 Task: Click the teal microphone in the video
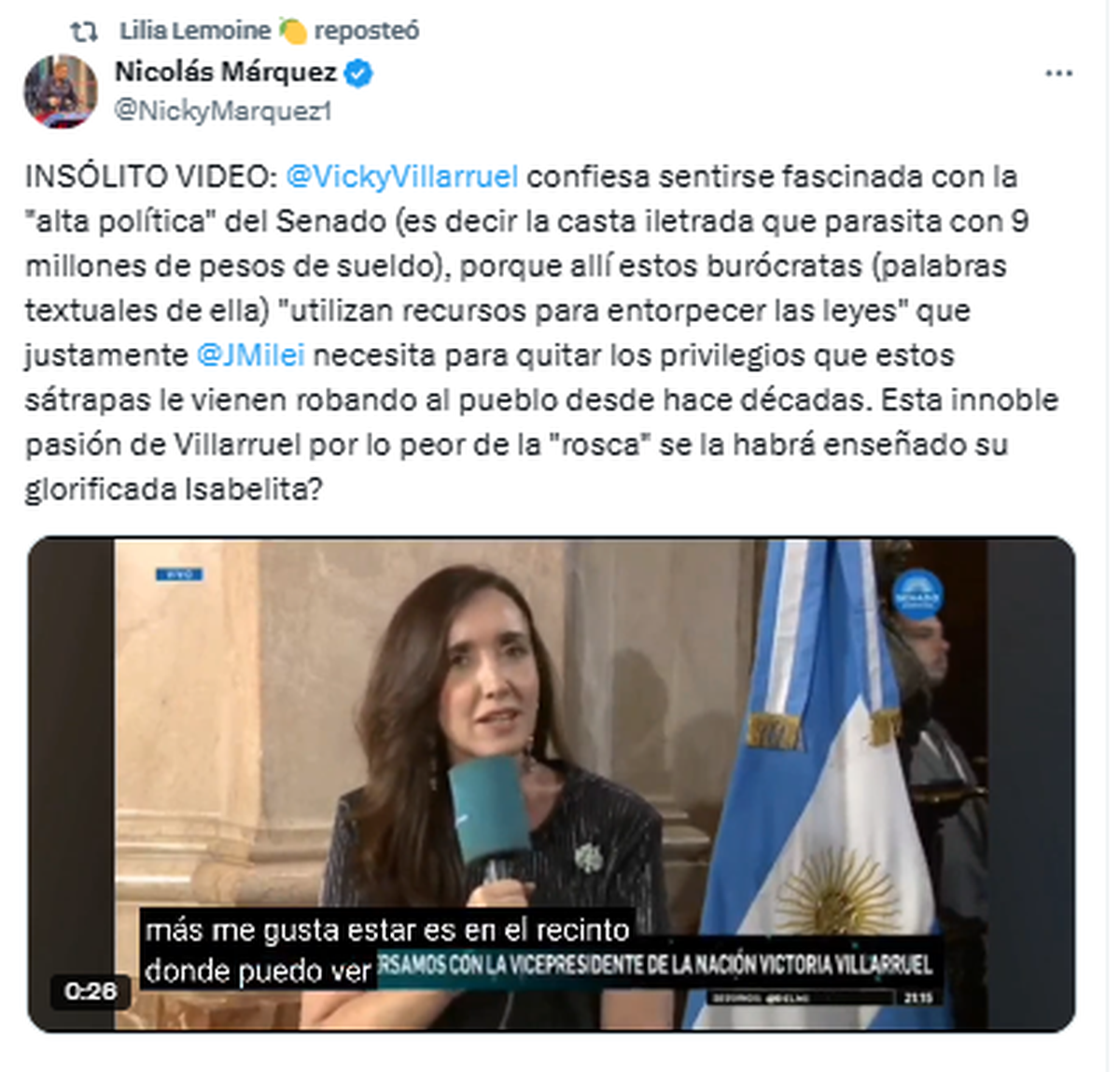[x=488, y=808]
